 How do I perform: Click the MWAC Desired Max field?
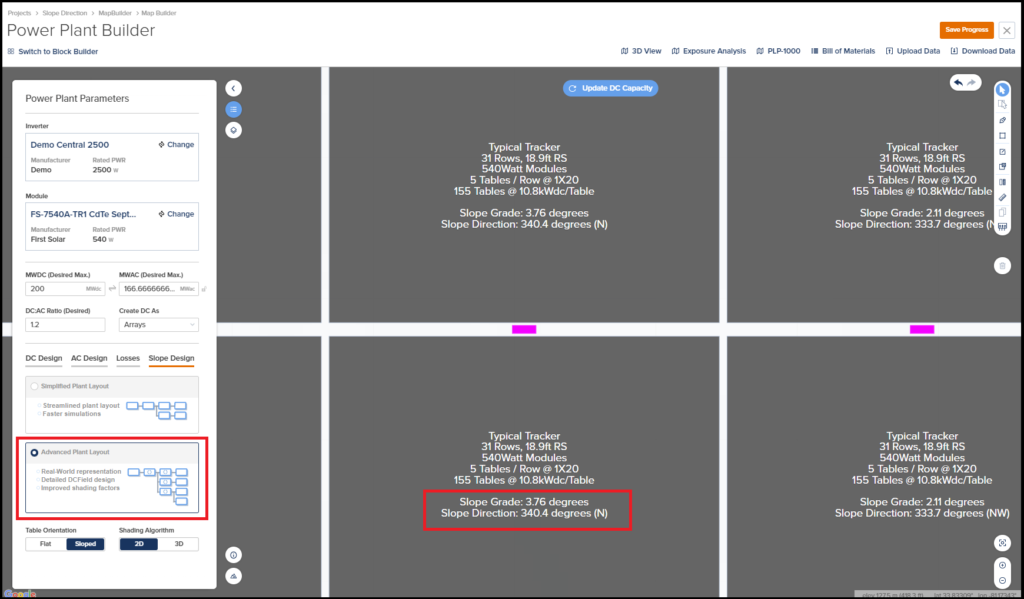(x=159, y=289)
